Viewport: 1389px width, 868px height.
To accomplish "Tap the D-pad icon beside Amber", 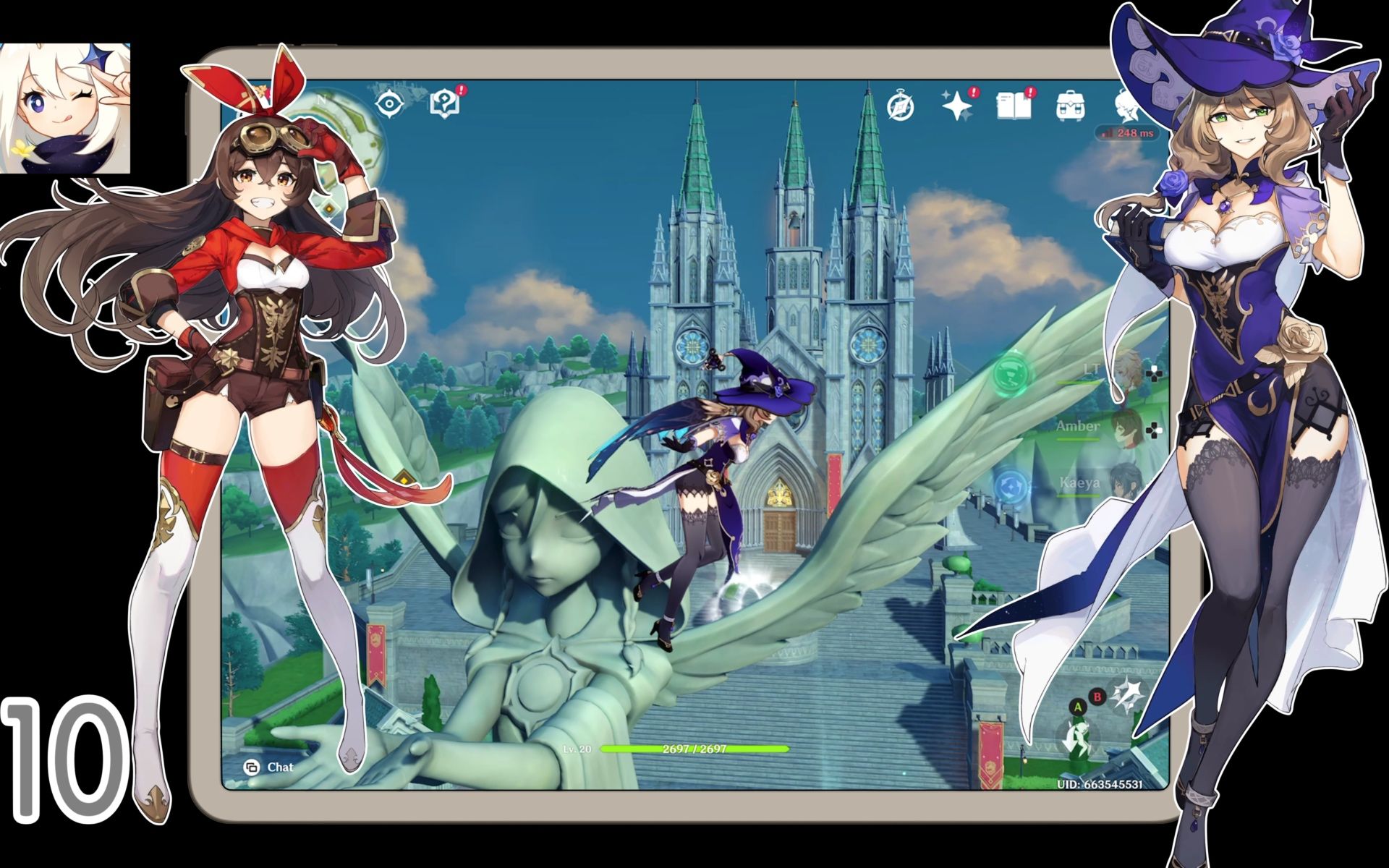I will (1154, 432).
